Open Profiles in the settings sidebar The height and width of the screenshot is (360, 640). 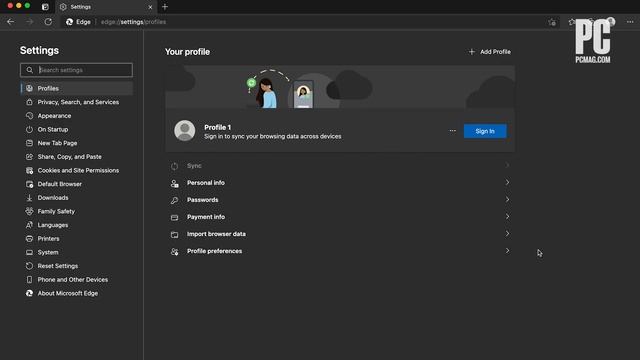(x=76, y=89)
